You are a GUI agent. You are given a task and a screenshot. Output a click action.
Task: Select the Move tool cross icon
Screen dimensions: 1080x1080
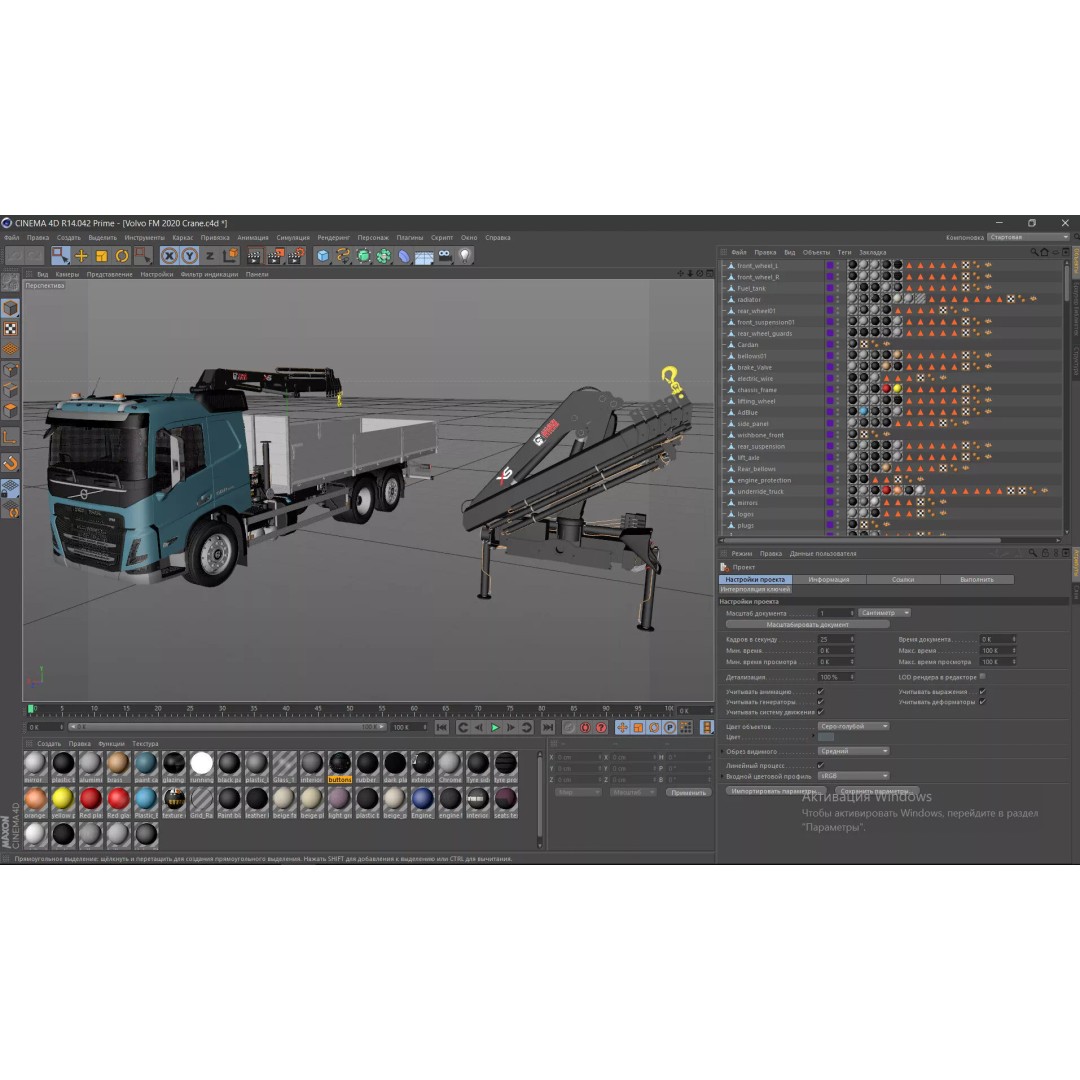pos(81,256)
